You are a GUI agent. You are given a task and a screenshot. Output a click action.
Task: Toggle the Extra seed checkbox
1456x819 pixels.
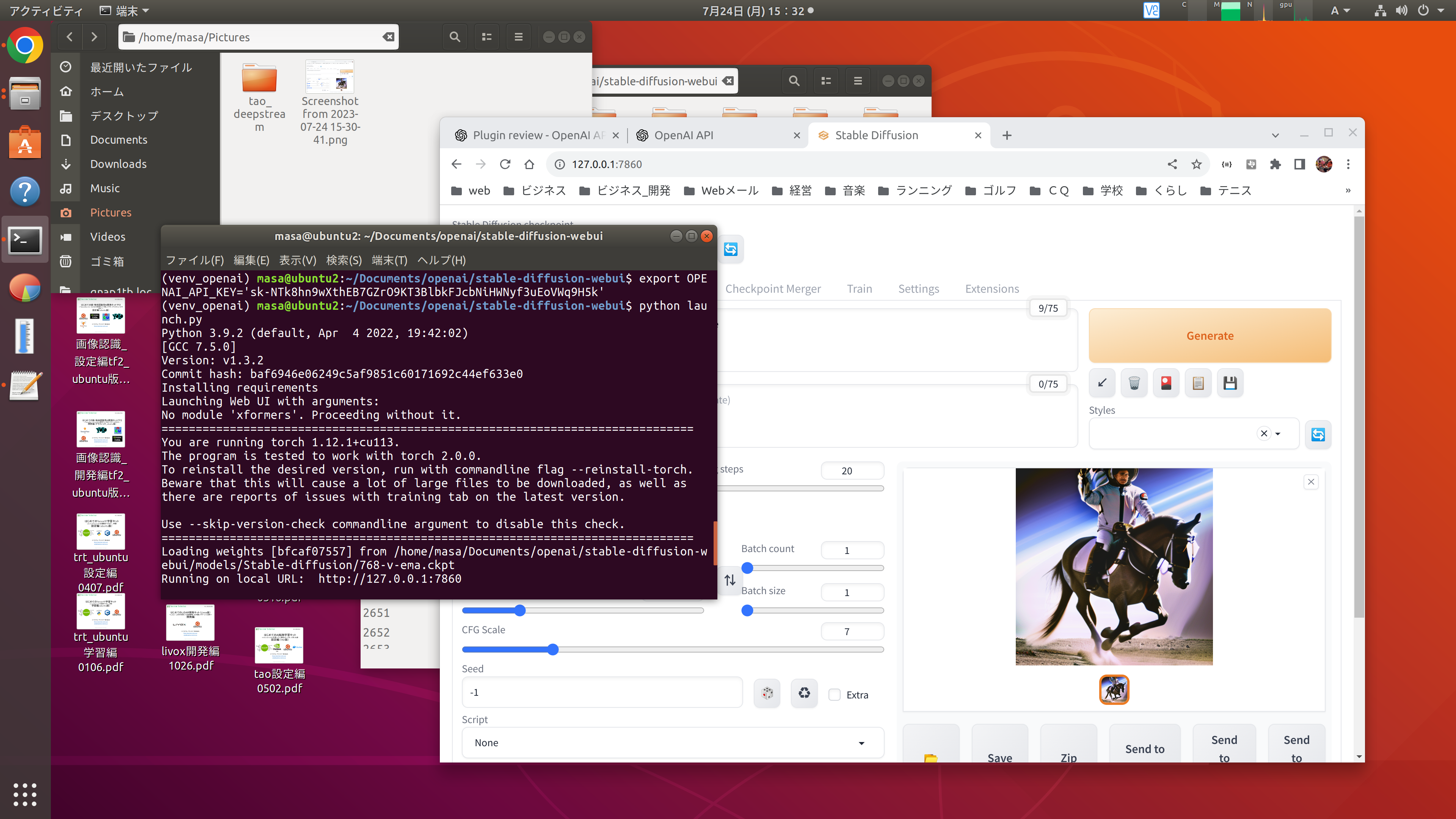tap(834, 695)
